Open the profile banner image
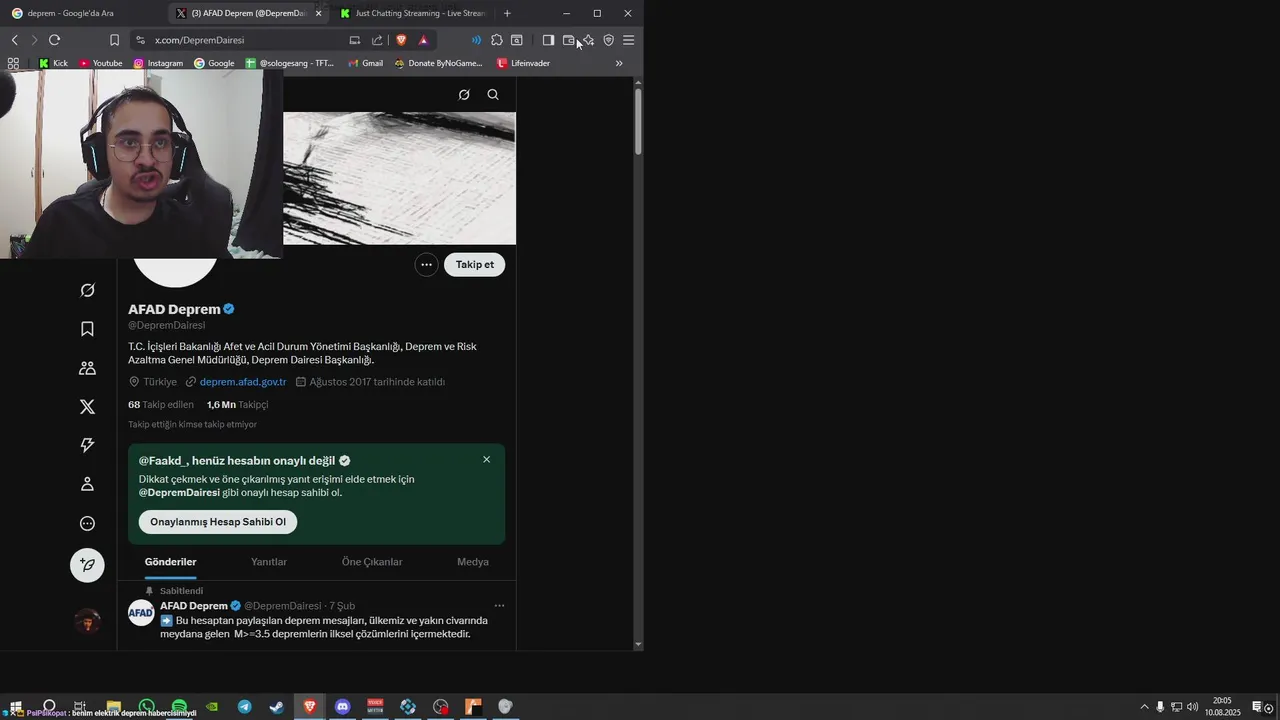 click(x=399, y=178)
